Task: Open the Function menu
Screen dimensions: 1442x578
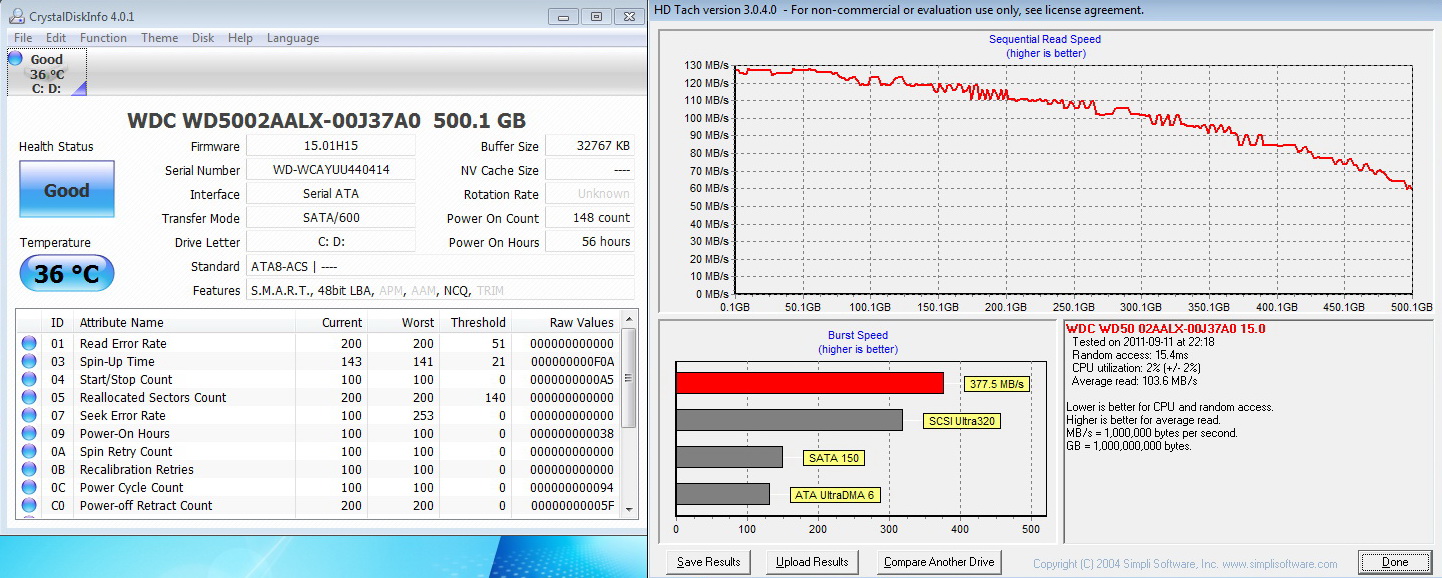Action: click(103, 38)
